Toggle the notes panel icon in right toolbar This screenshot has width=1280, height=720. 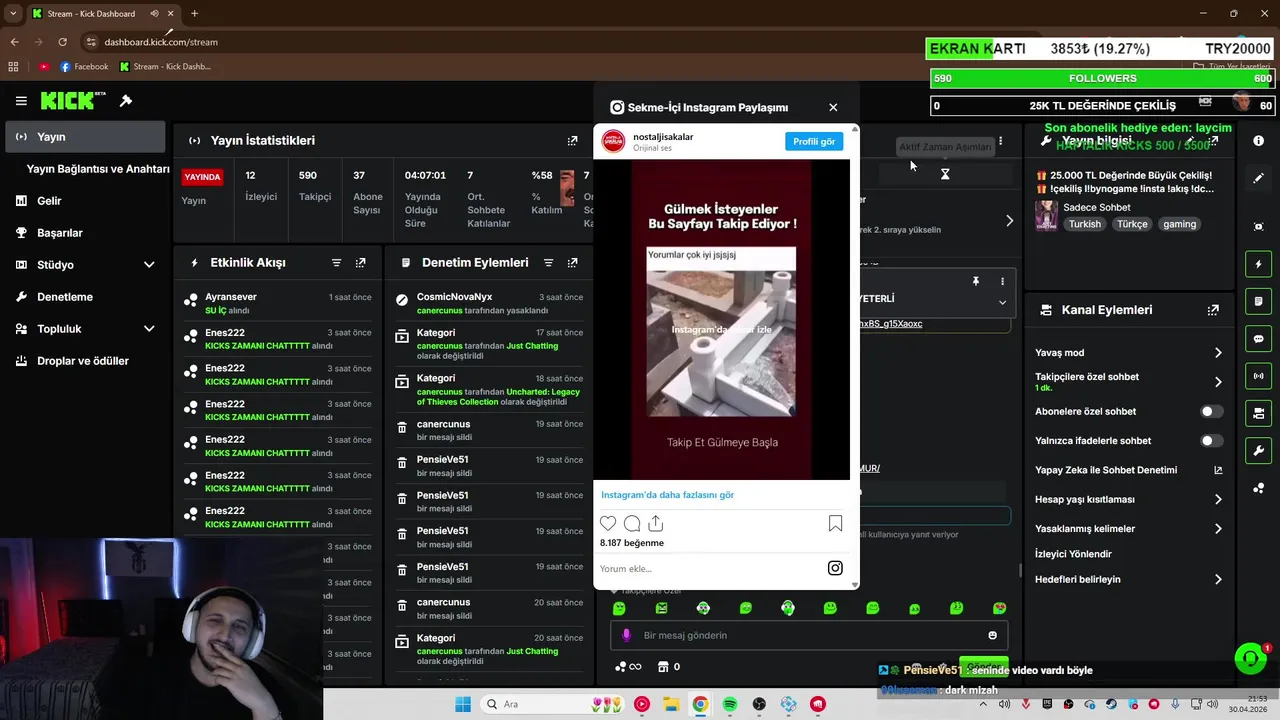1258,301
